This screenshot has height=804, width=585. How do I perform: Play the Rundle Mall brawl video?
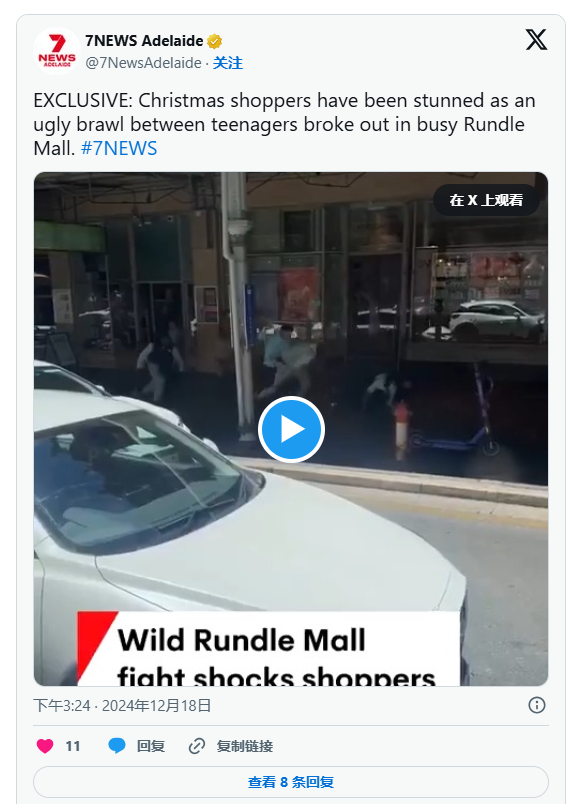tap(291, 429)
